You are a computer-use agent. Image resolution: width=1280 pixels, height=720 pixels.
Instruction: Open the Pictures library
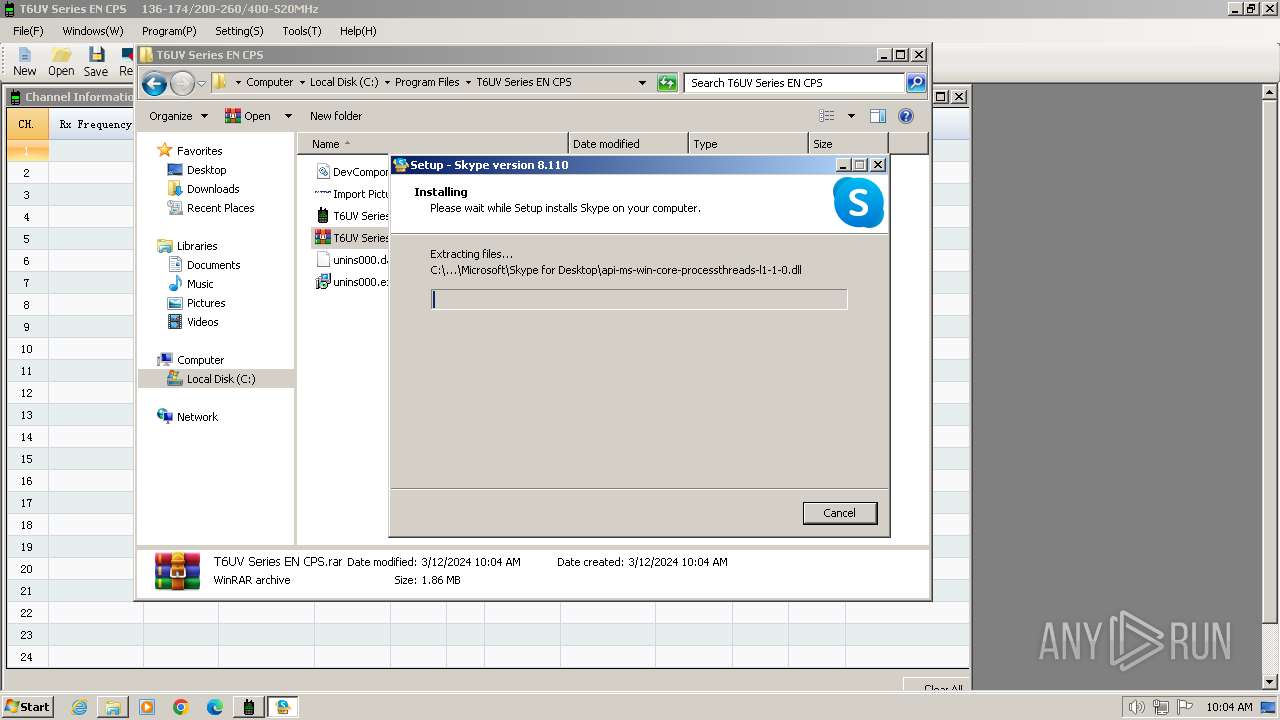point(206,303)
